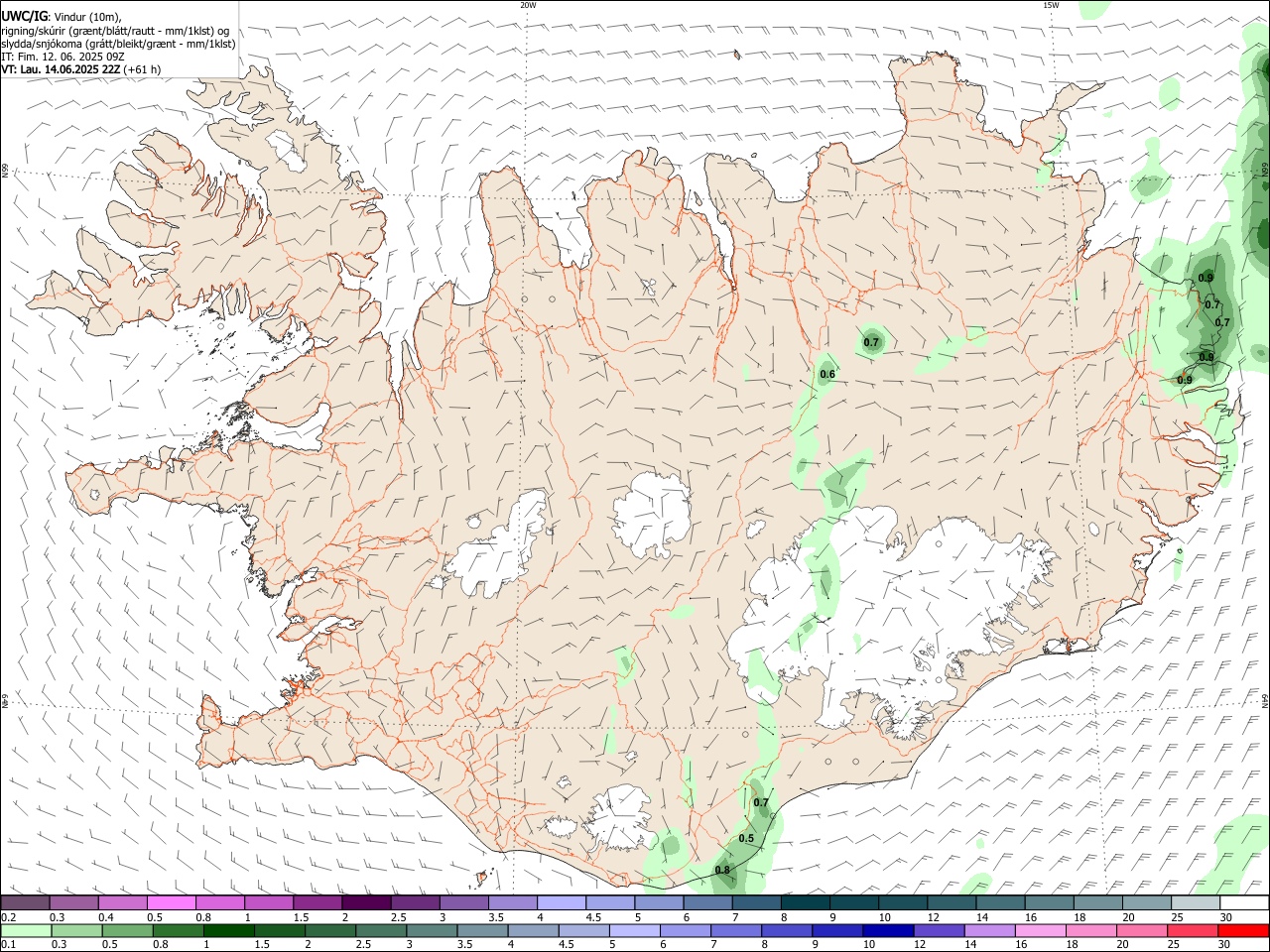This screenshot has width=1270, height=952.
Task: Select the 0.8 precipitation value at southern coastline
Action: (722, 870)
